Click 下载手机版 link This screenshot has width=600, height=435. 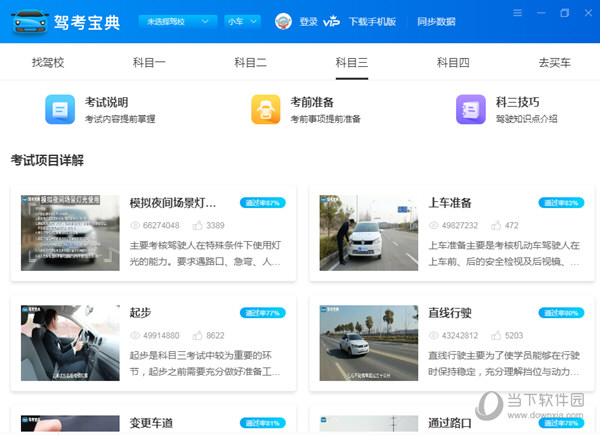click(x=372, y=22)
